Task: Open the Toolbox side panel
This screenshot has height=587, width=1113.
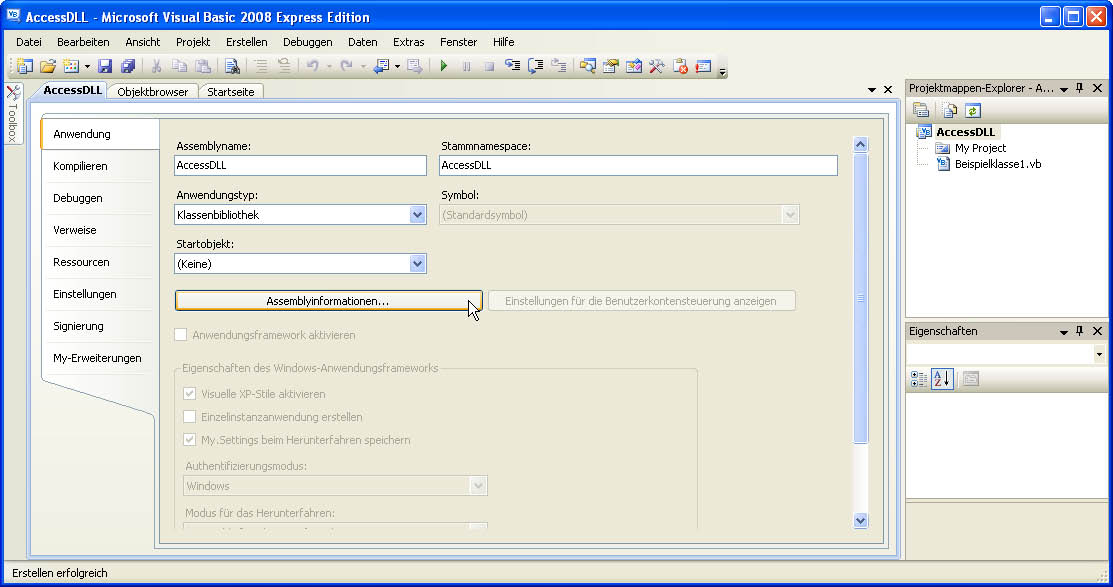Action: click(x=13, y=115)
